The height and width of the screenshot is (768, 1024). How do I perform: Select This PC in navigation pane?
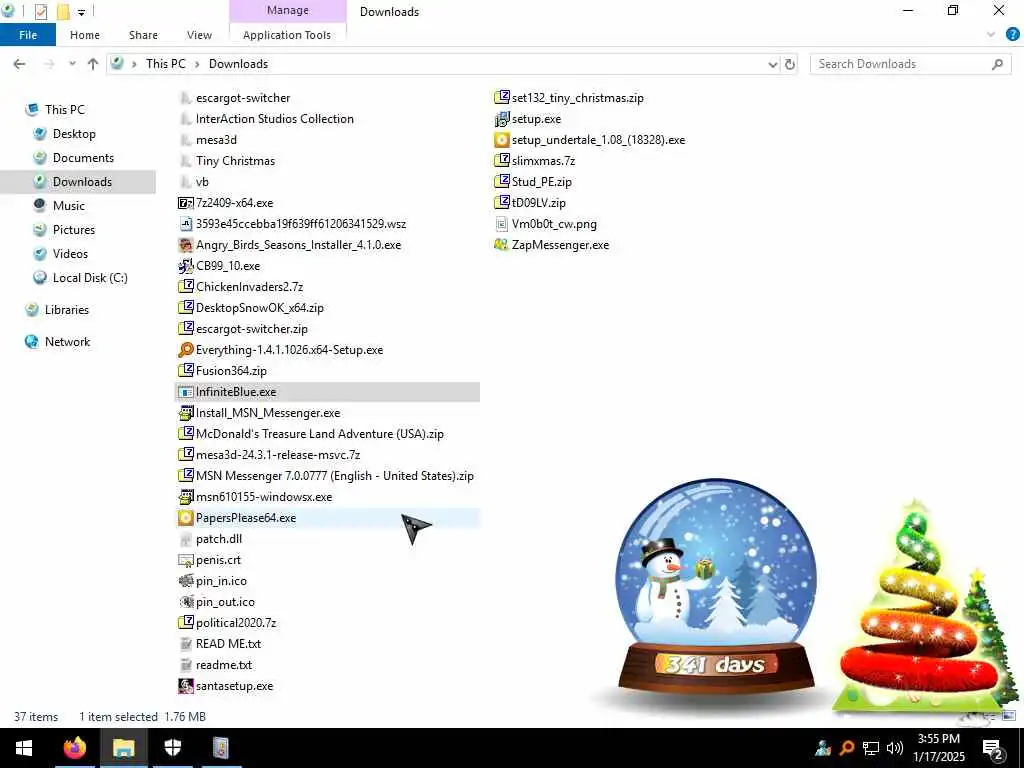(65, 110)
